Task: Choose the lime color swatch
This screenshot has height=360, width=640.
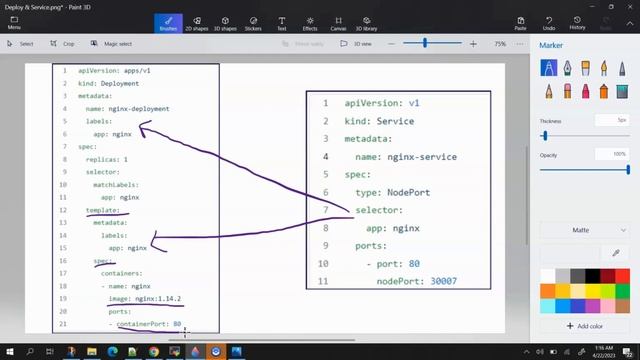Action: (607, 291)
